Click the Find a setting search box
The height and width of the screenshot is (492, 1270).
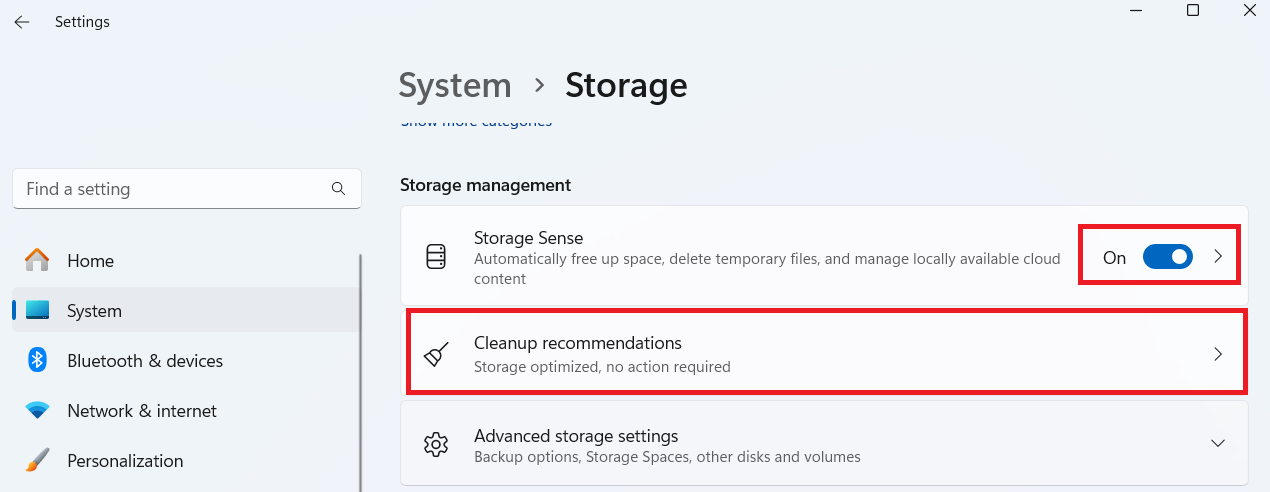pos(187,189)
